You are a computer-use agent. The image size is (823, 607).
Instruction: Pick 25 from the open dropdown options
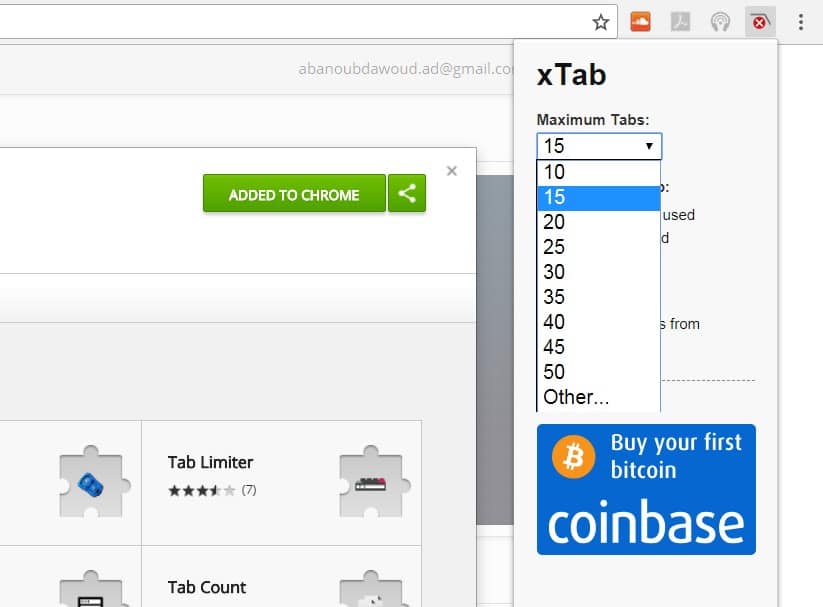click(554, 247)
